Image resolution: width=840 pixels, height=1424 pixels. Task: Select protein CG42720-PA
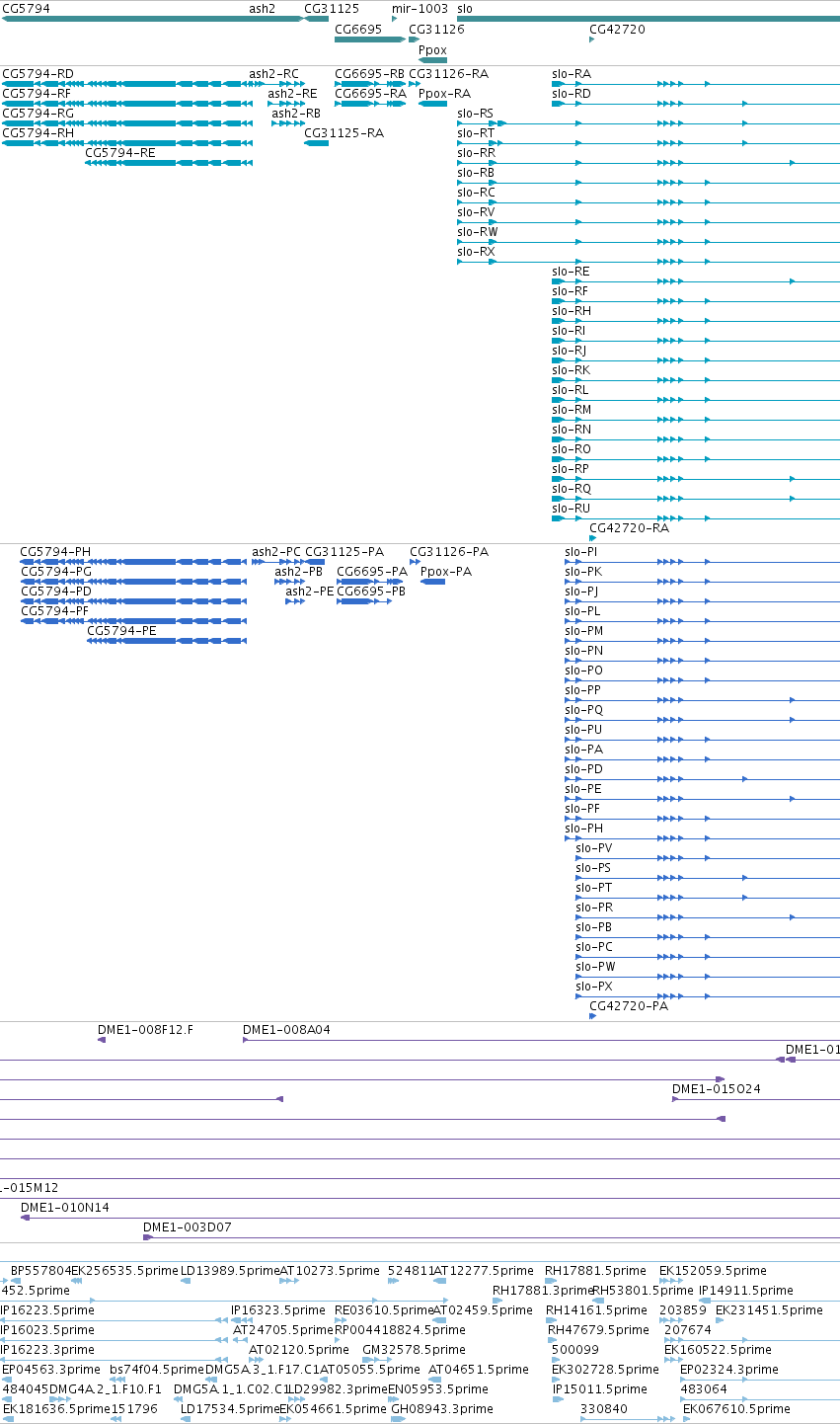[x=629, y=1006]
